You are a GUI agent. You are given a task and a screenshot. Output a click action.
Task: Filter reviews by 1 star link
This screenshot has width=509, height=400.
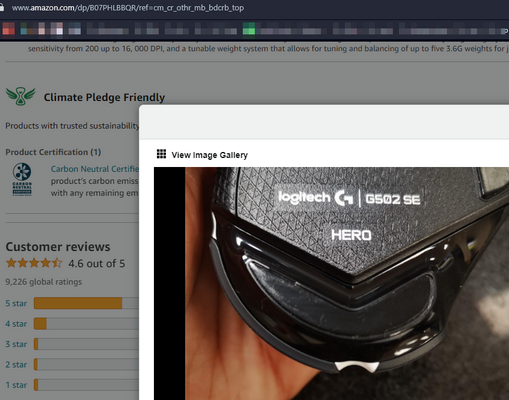coord(16,385)
